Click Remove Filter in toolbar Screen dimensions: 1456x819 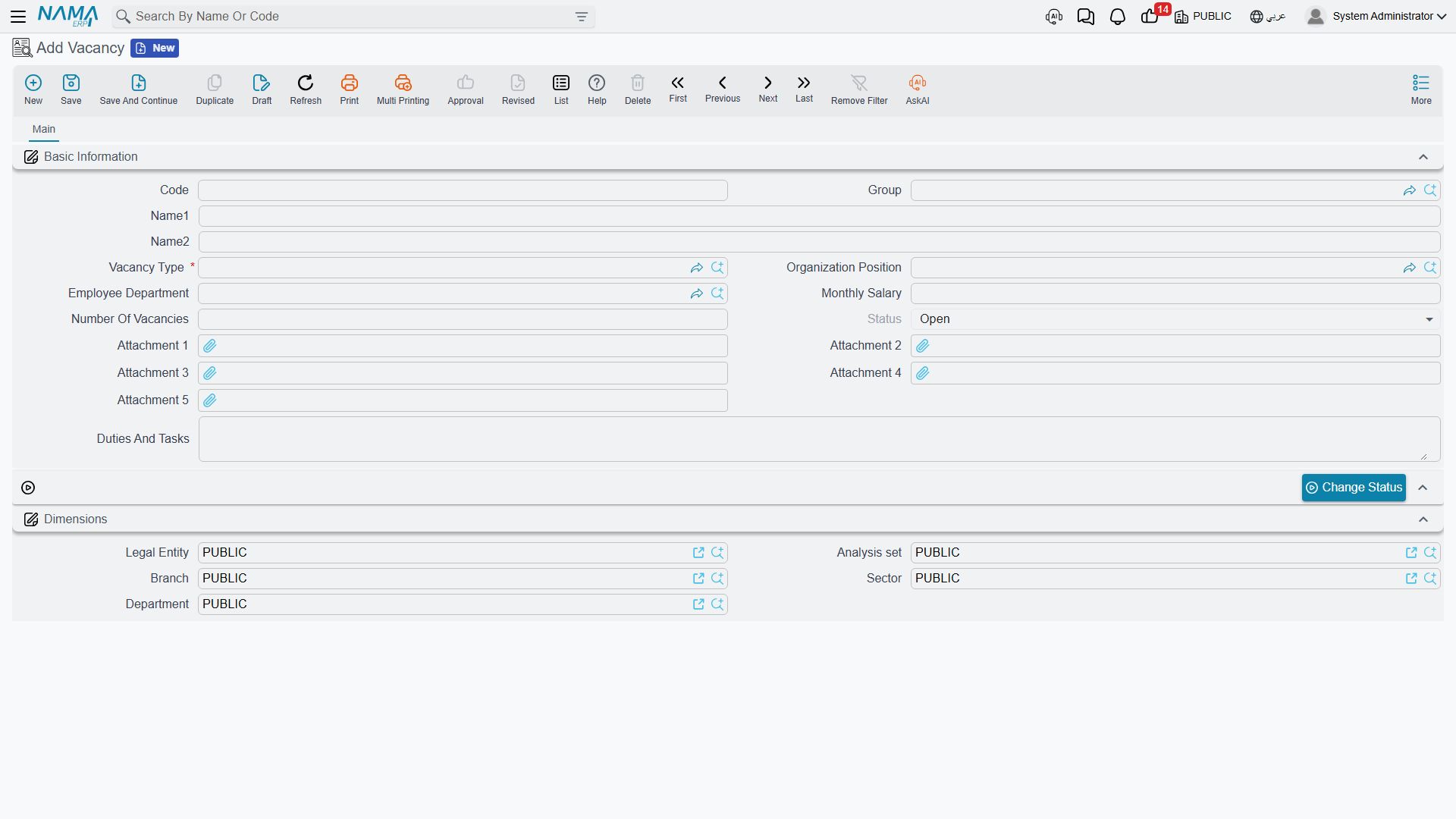point(859,89)
